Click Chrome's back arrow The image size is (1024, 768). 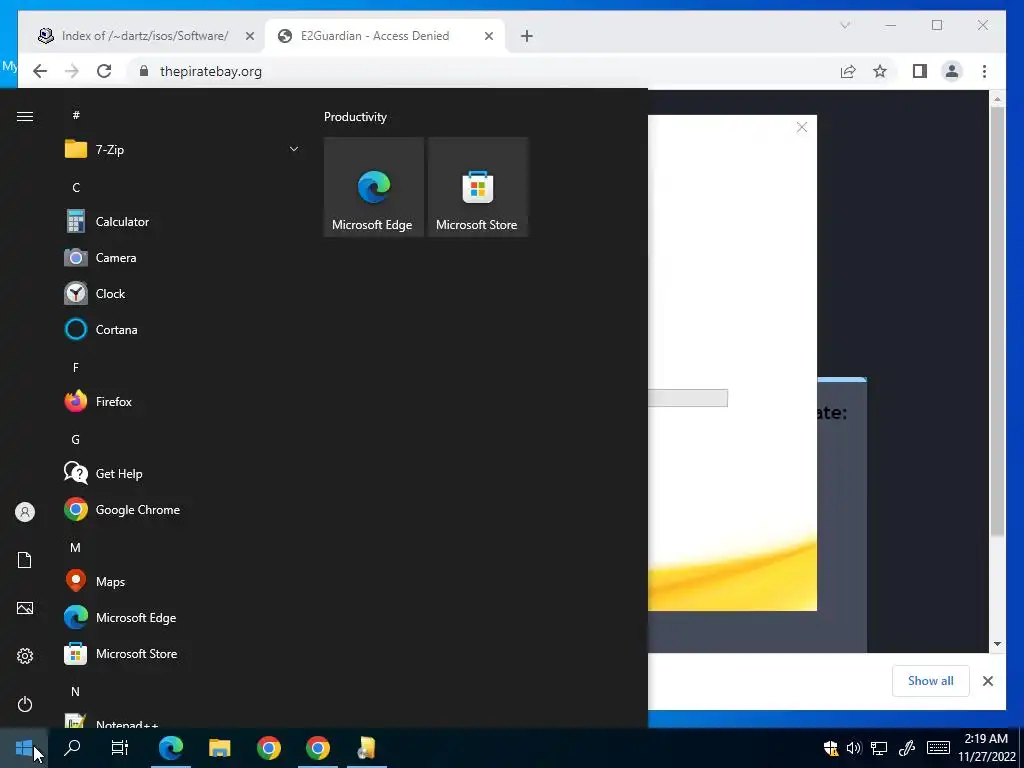40,71
